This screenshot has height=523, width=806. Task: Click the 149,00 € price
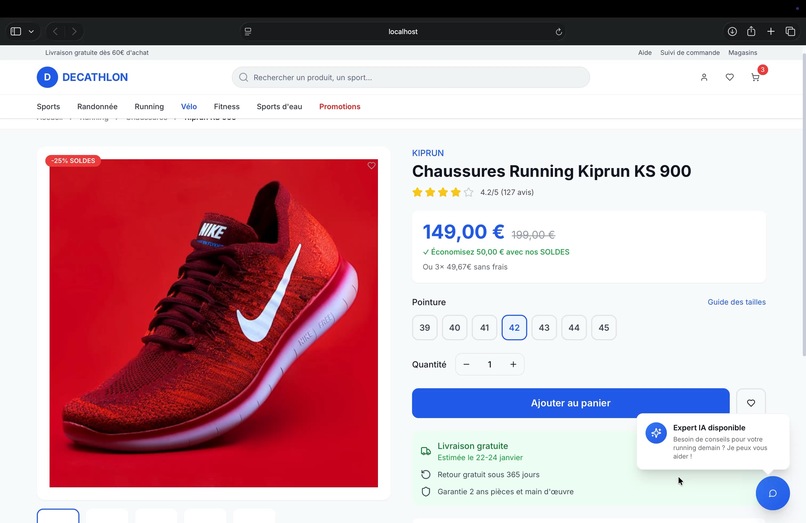pyautogui.click(x=463, y=232)
